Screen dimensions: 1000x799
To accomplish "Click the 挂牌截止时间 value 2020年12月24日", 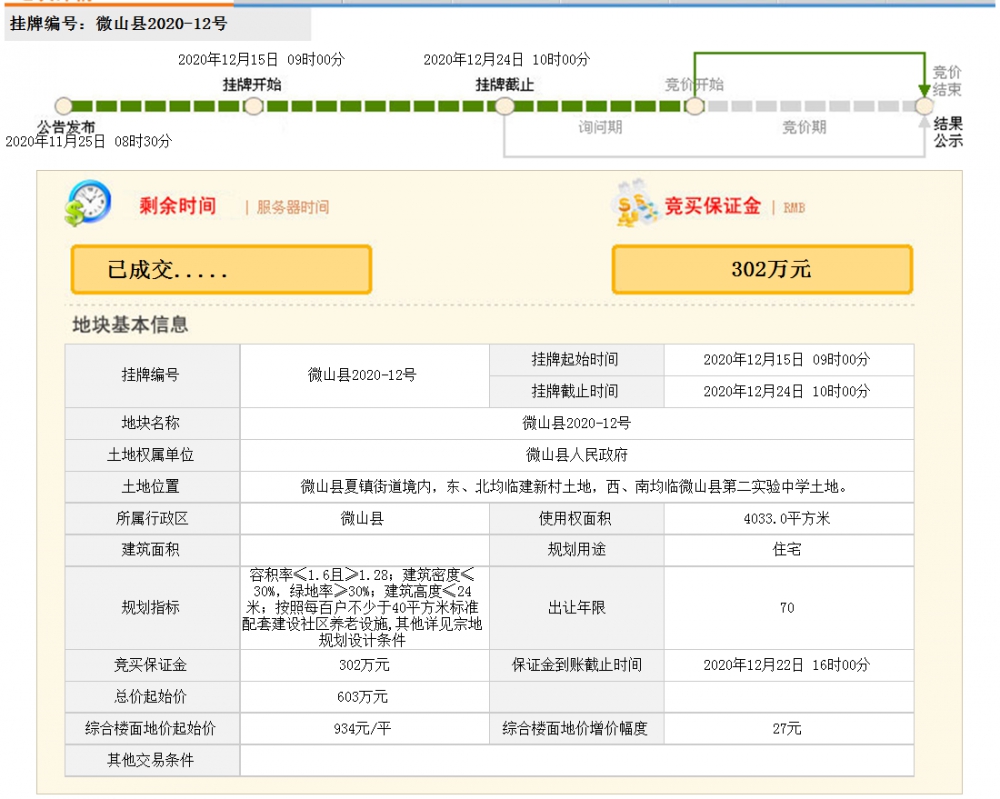I will pyautogui.click(x=788, y=392).
